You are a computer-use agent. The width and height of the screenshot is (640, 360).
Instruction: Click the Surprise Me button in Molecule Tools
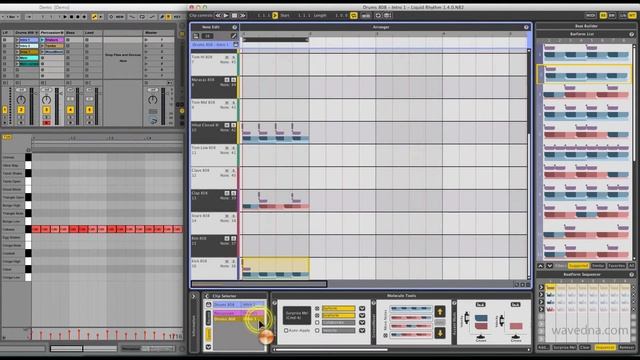coord(297,315)
